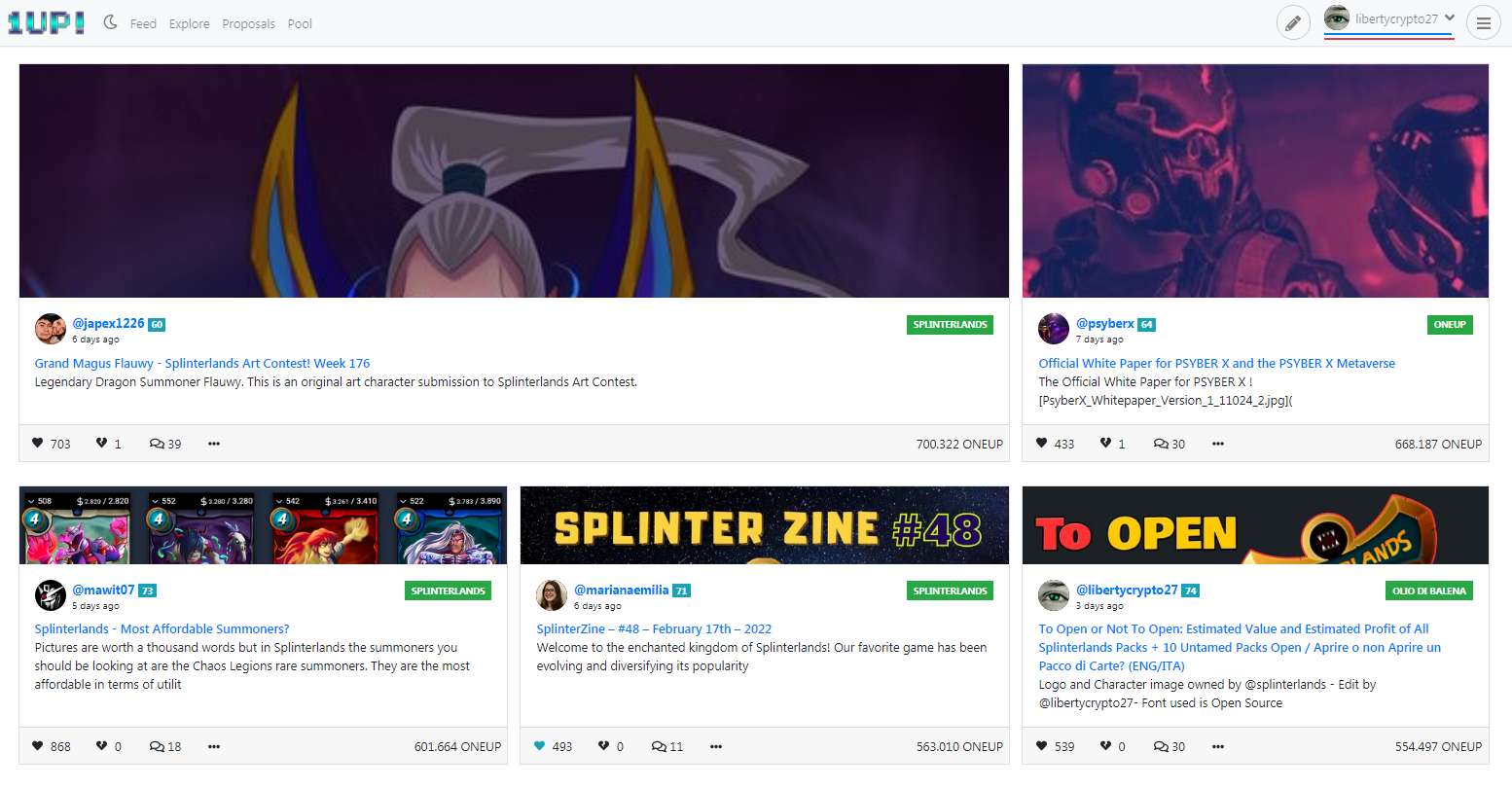Click 601.664 ONEUP payout value
Viewport: 1512px width, 788px height.
click(x=457, y=746)
